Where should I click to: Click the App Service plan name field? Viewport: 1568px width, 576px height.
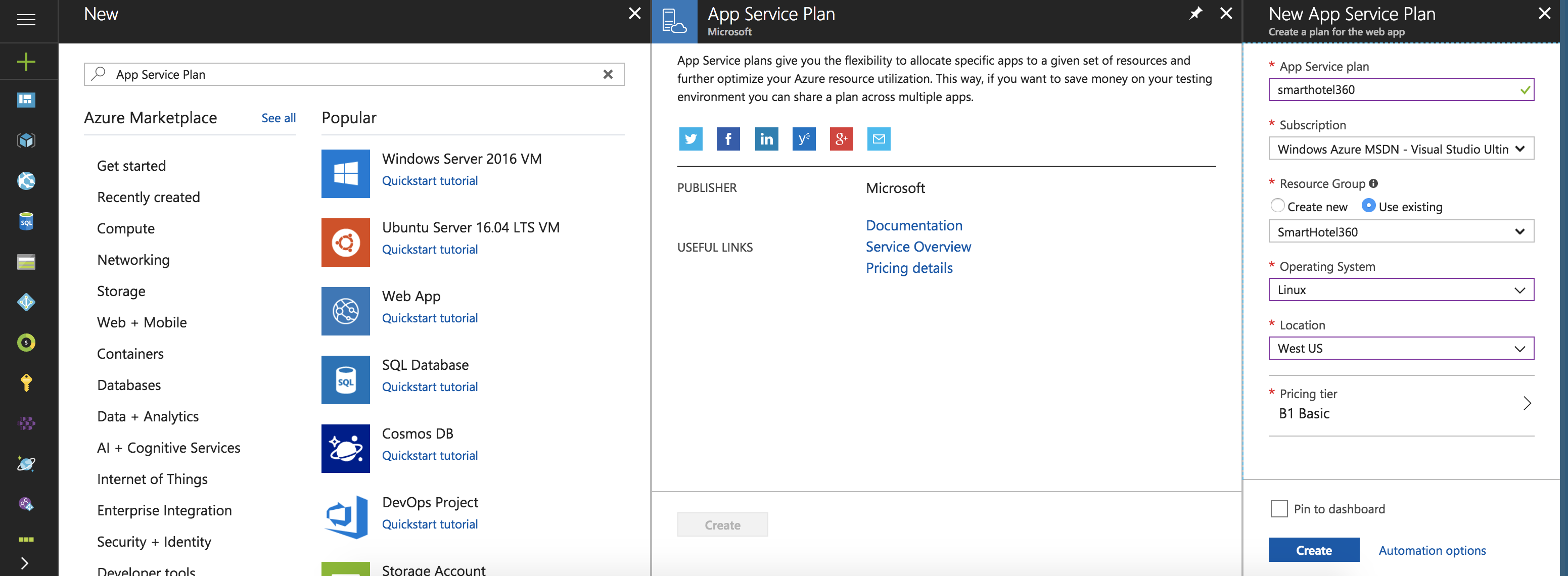coord(1394,90)
